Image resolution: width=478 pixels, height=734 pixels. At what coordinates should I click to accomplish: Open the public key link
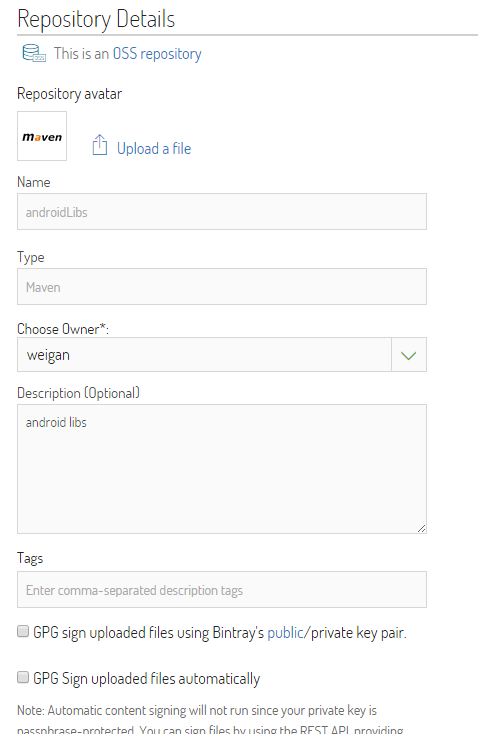tap(286, 633)
